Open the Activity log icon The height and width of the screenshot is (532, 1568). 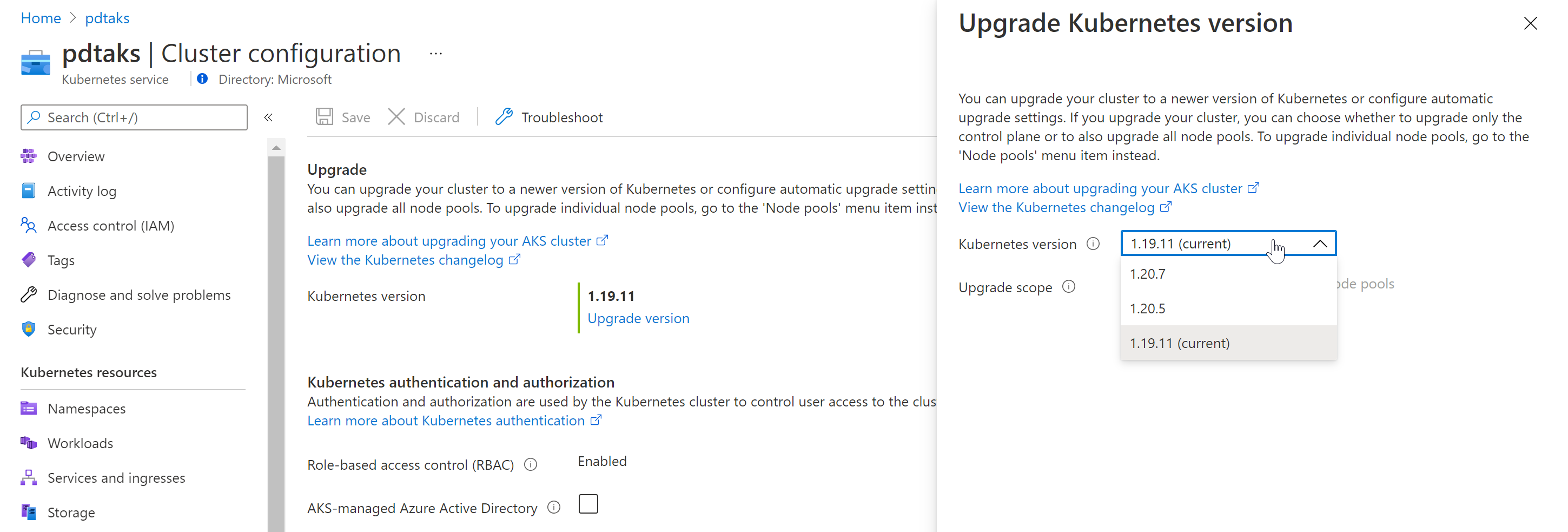pos(29,191)
